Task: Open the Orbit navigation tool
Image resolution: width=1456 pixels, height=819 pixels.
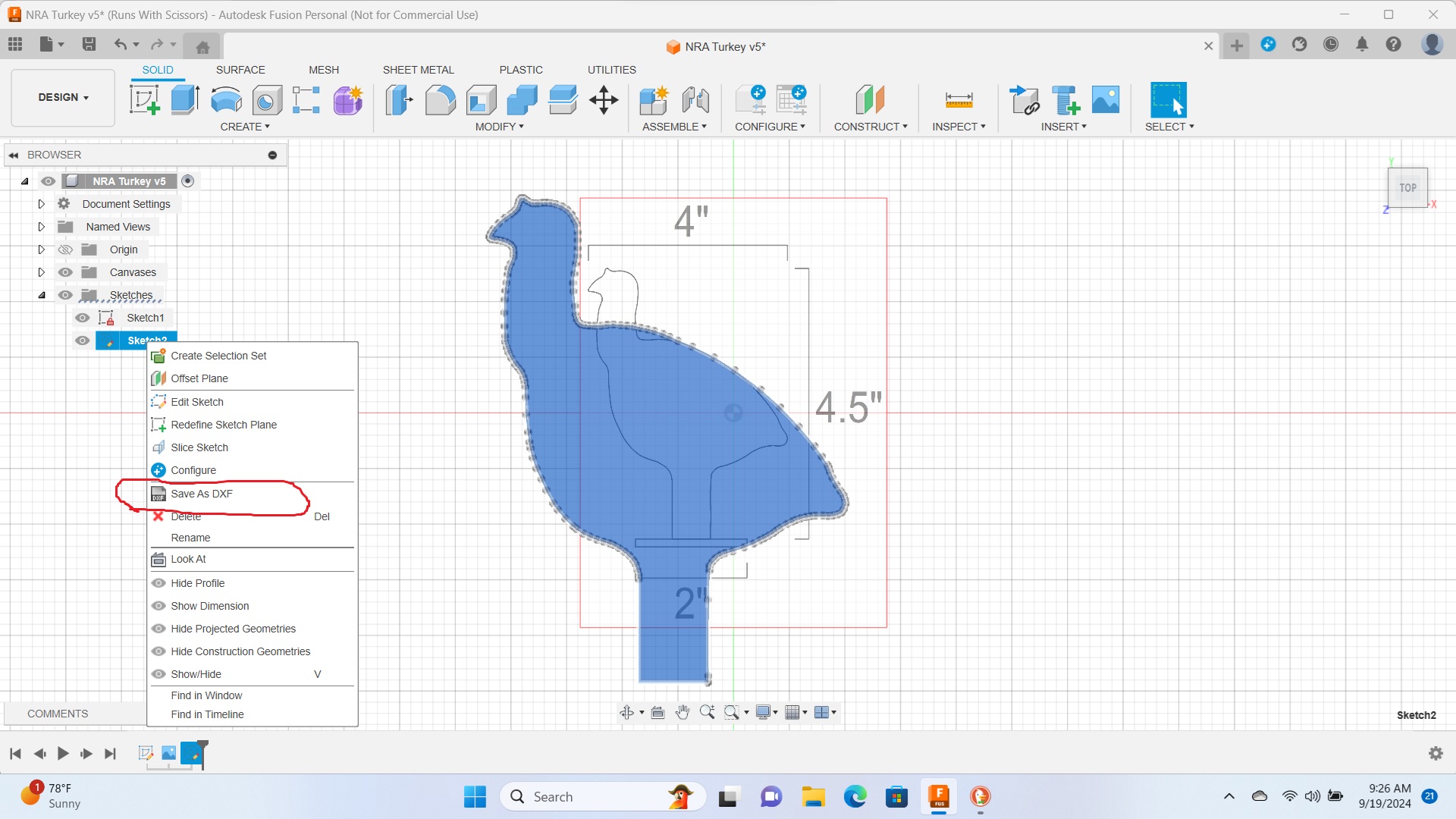Action: point(626,712)
